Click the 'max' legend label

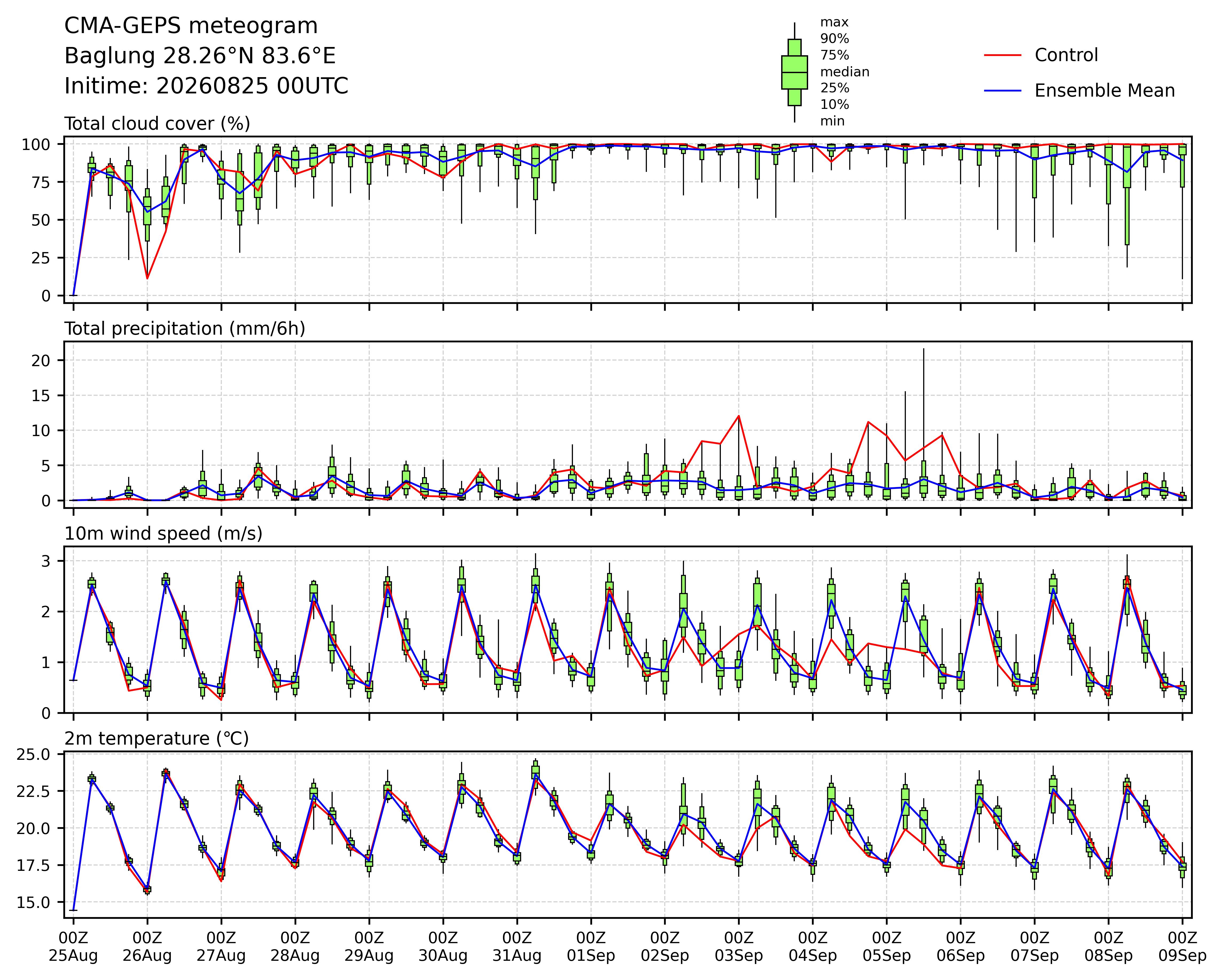tap(835, 23)
